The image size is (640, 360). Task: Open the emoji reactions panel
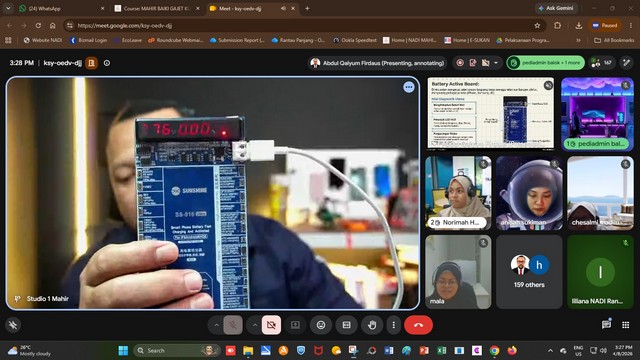coord(321,325)
